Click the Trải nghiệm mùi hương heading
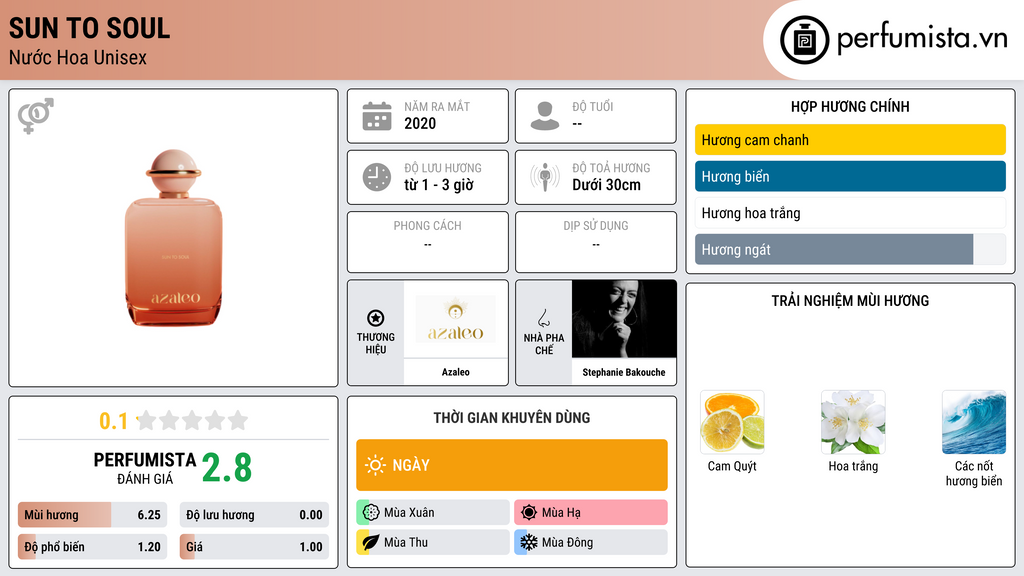The height and width of the screenshot is (576, 1024). [x=850, y=300]
